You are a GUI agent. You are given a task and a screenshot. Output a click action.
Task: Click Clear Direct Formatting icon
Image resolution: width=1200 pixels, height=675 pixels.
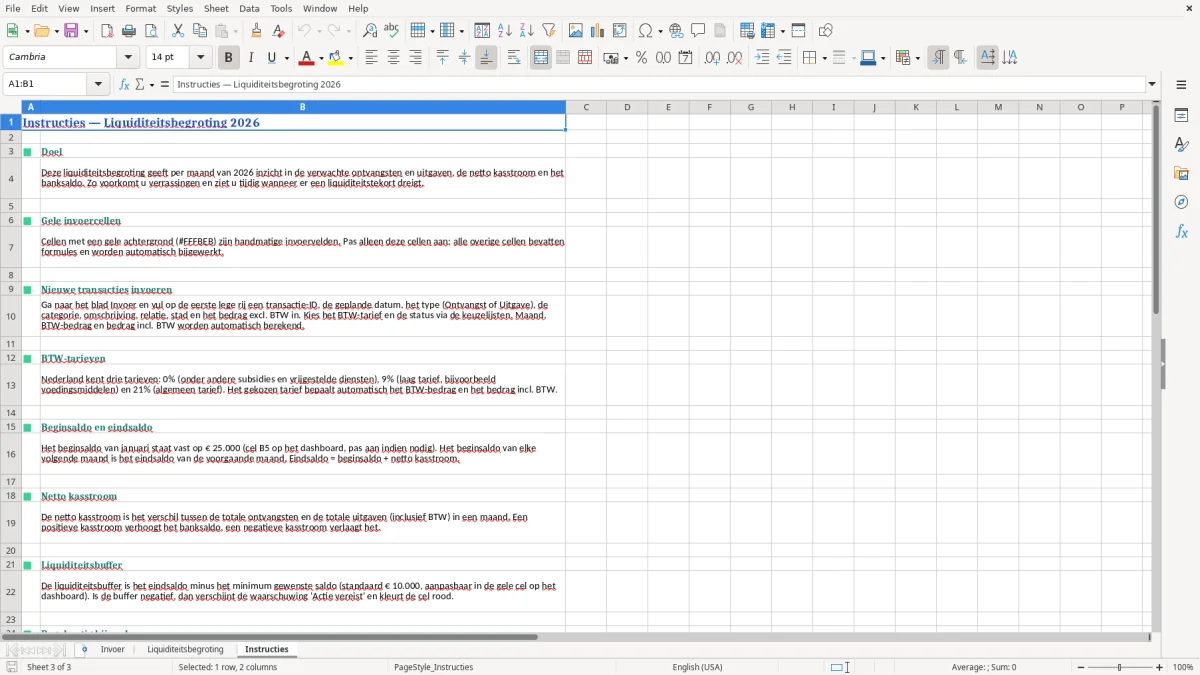(278, 31)
